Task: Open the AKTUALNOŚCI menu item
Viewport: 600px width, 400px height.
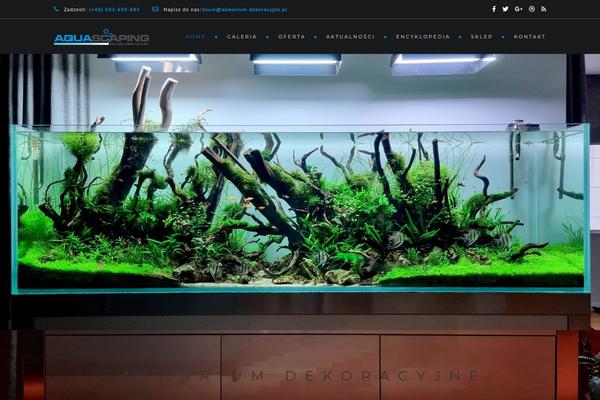Action: (x=350, y=37)
